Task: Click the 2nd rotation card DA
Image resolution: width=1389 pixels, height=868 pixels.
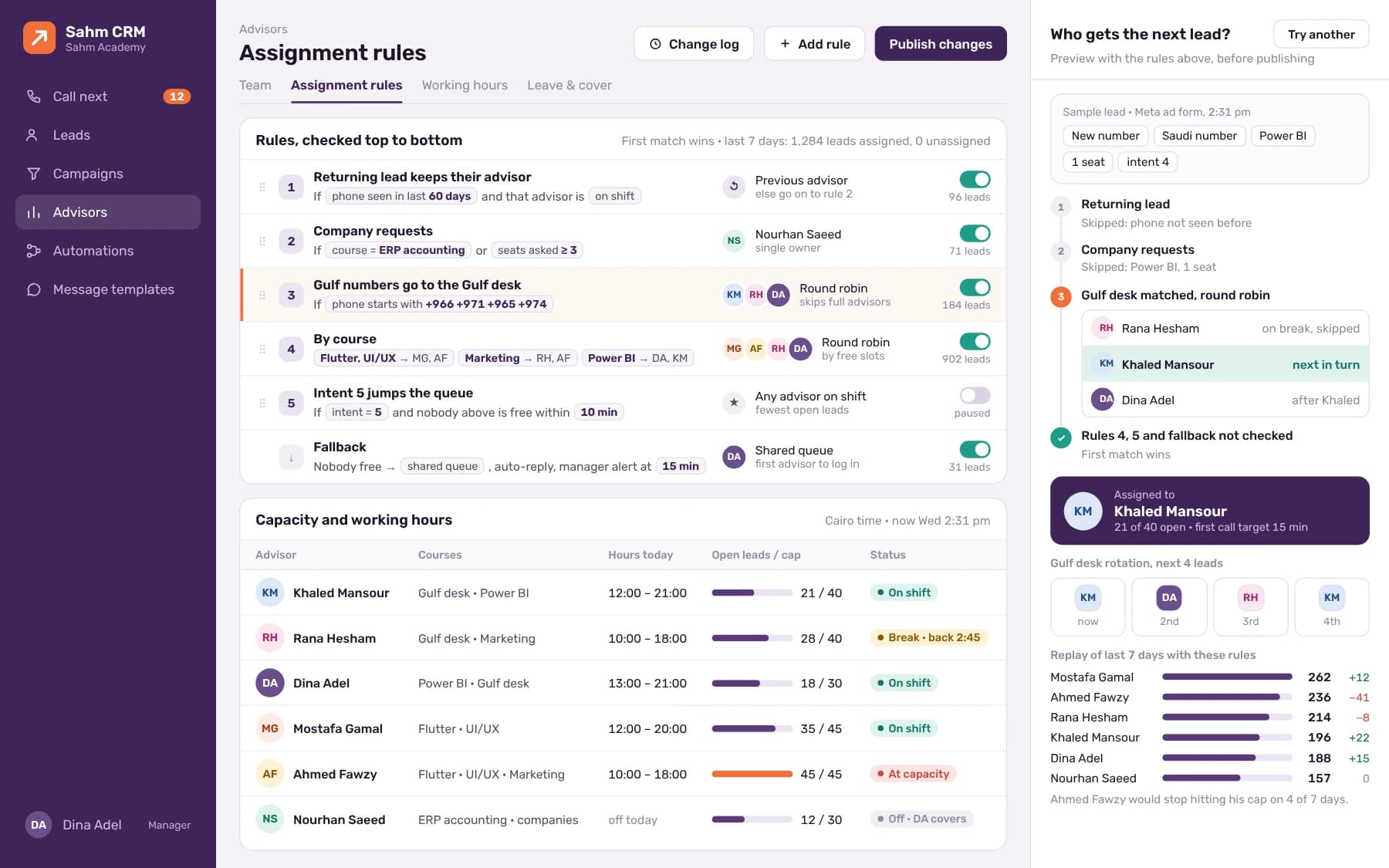Action: click(1169, 607)
